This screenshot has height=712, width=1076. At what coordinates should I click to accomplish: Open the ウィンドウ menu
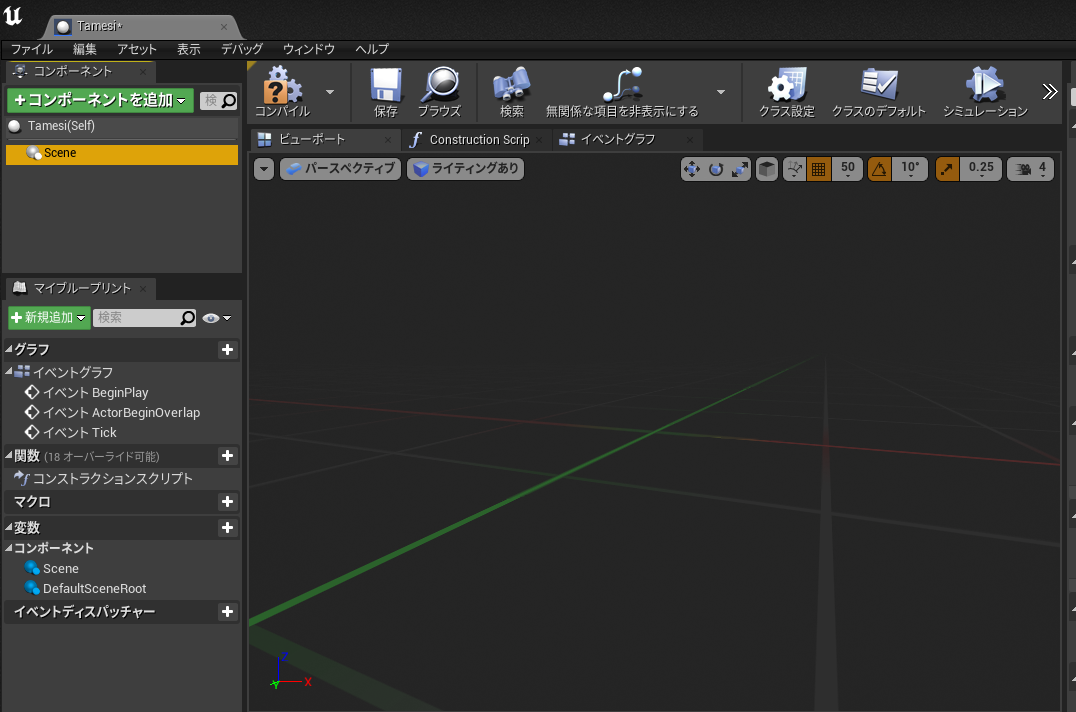[308, 49]
